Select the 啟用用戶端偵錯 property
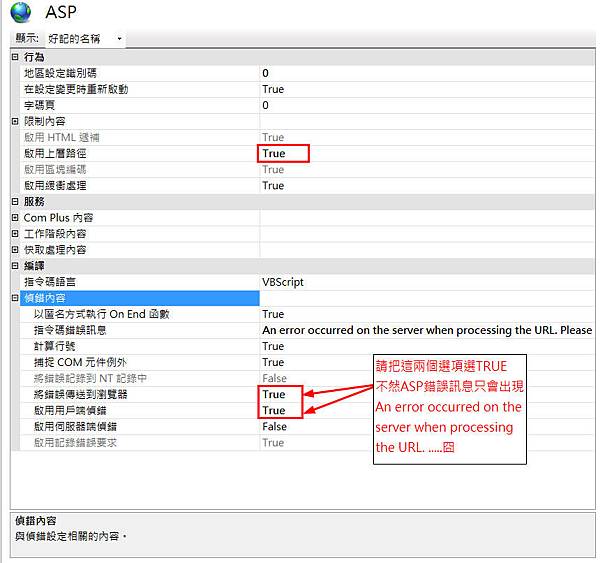This screenshot has height=563, width=600. [x=70, y=411]
